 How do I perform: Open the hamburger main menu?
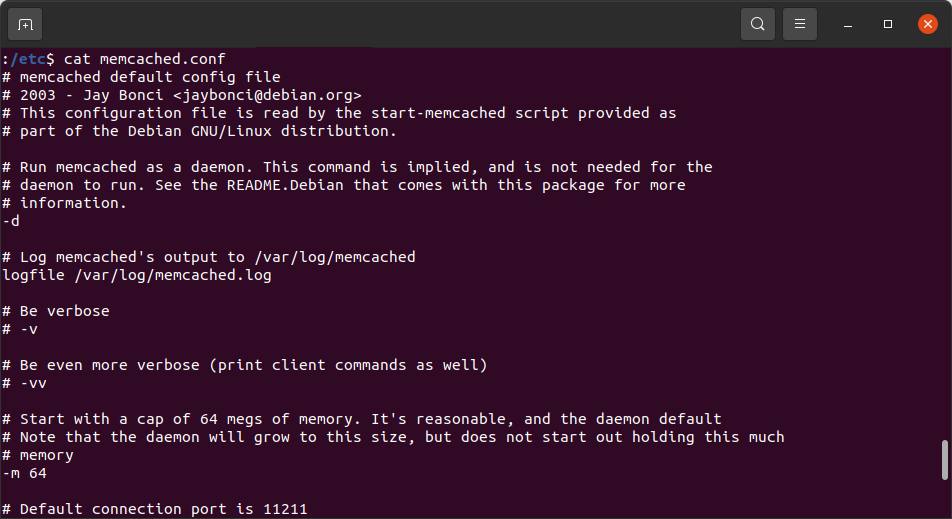[799, 24]
